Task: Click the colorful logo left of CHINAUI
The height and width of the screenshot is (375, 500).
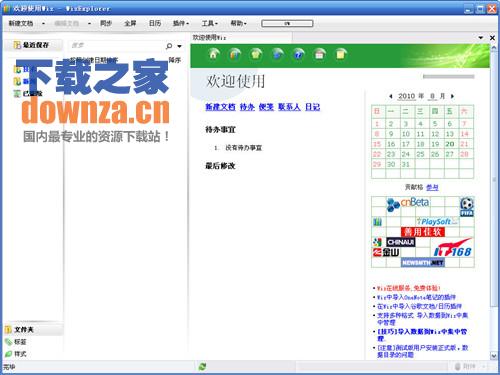Action: (x=378, y=242)
